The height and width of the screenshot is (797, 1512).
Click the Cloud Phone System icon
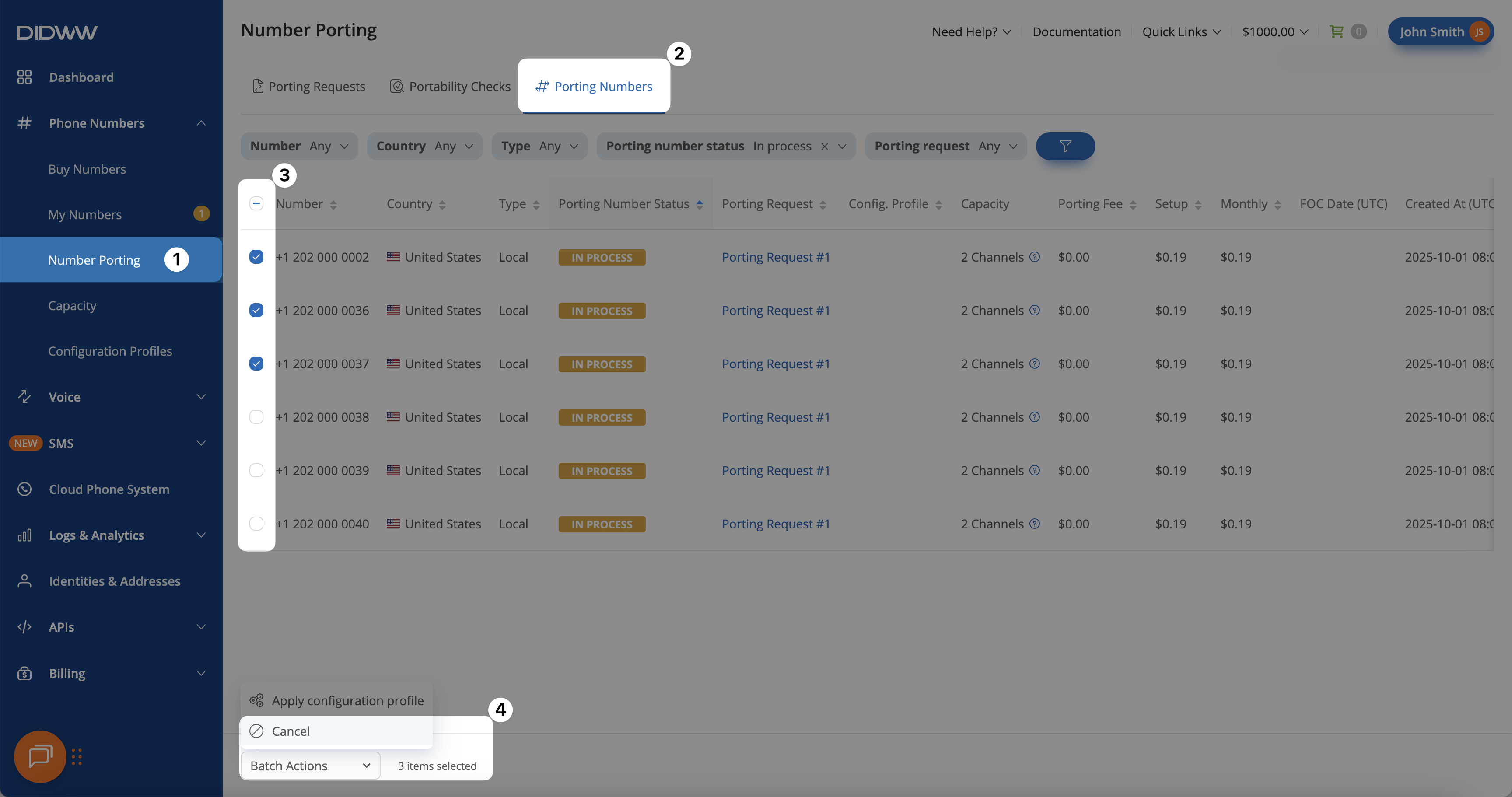pyautogui.click(x=24, y=489)
